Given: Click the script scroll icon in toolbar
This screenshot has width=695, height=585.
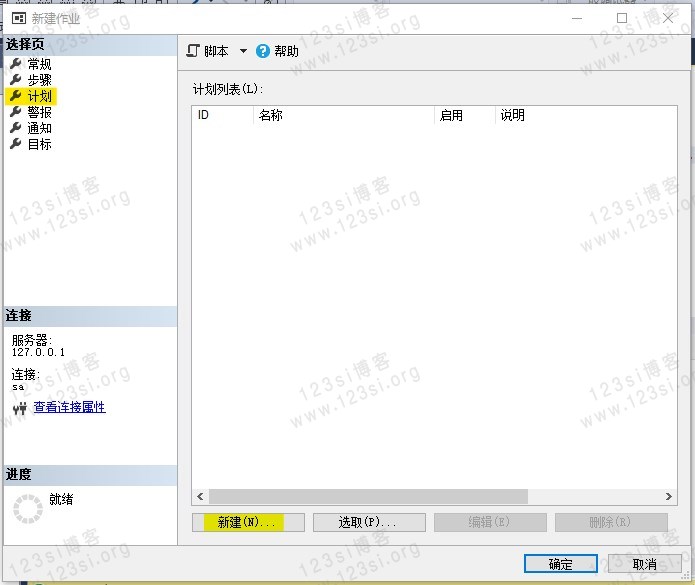Looking at the screenshot, I should tap(193, 51).
